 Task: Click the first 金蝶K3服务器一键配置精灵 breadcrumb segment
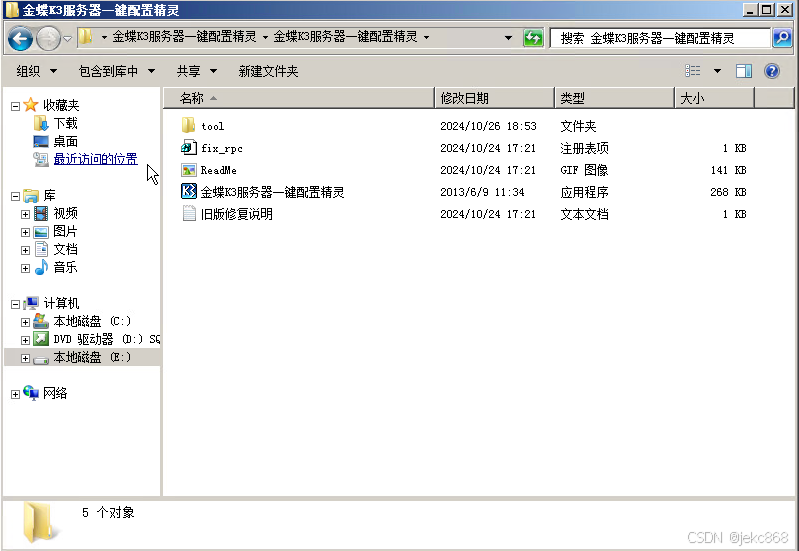pos(184,37)
